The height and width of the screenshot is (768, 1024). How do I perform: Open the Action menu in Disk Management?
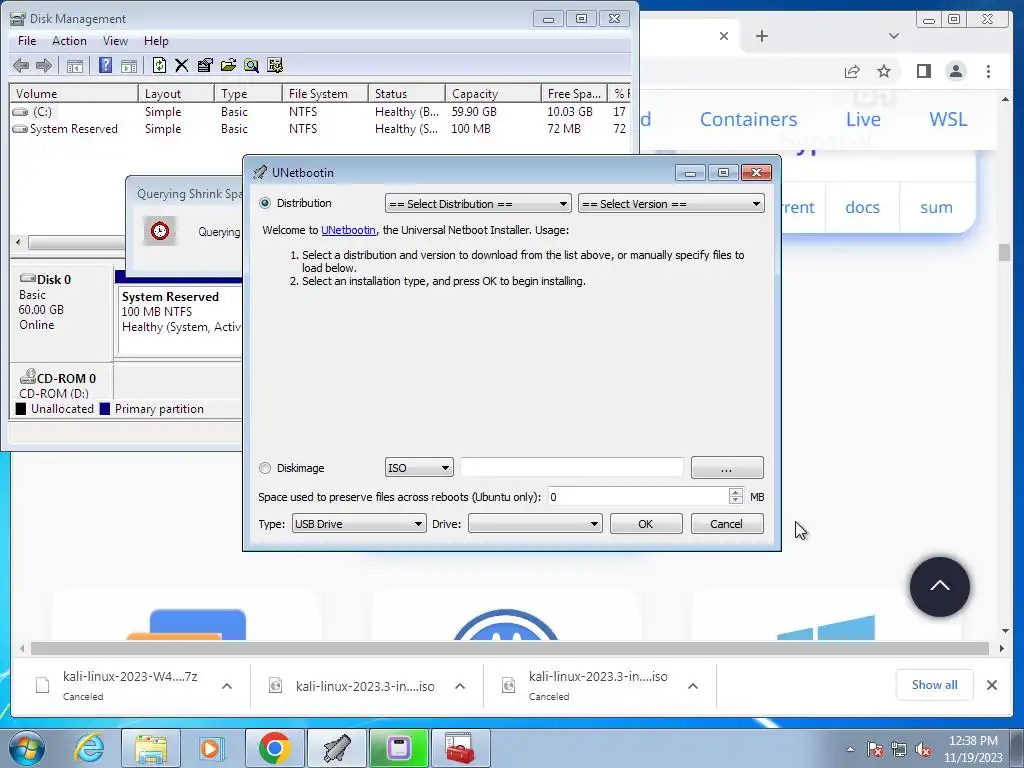coord(69,40)
